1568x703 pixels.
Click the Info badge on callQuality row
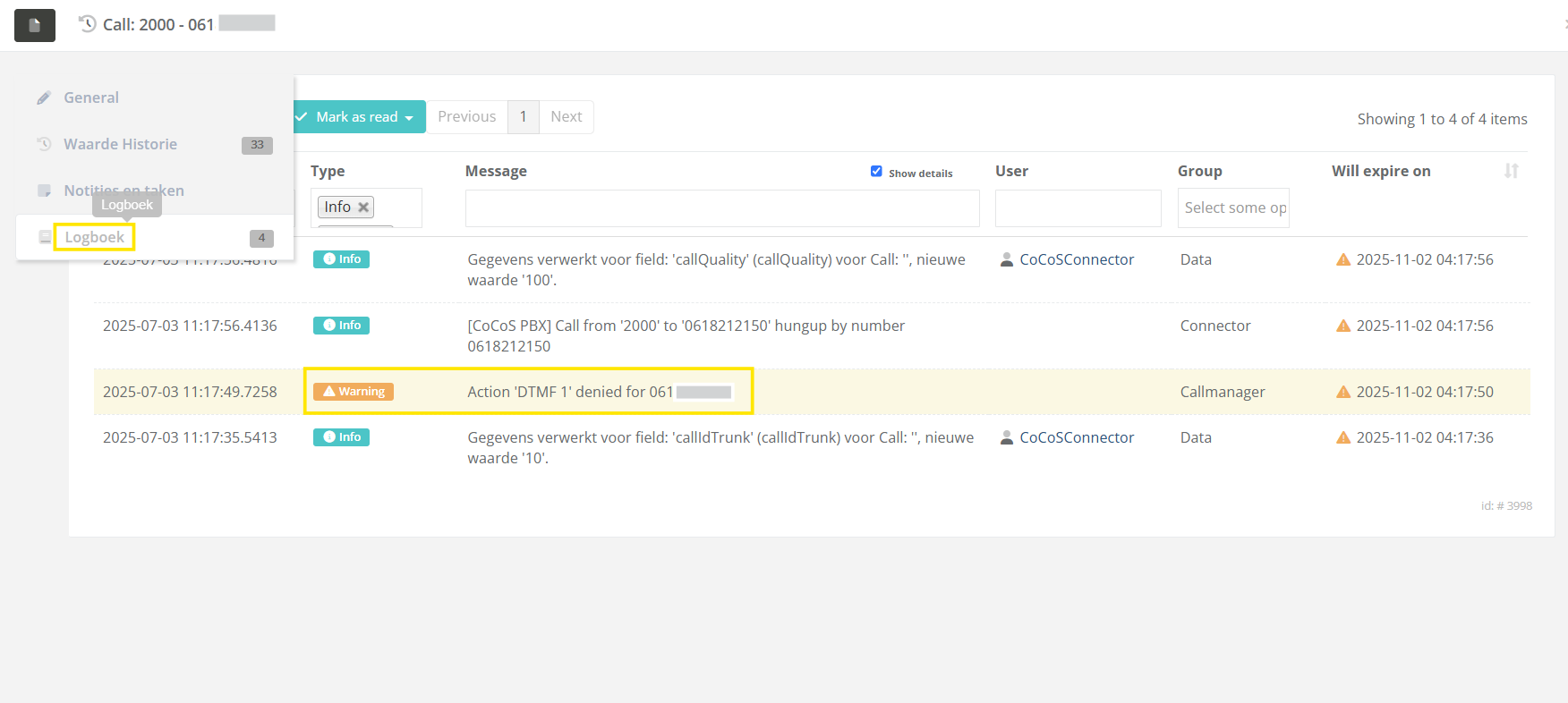[341, 259]
